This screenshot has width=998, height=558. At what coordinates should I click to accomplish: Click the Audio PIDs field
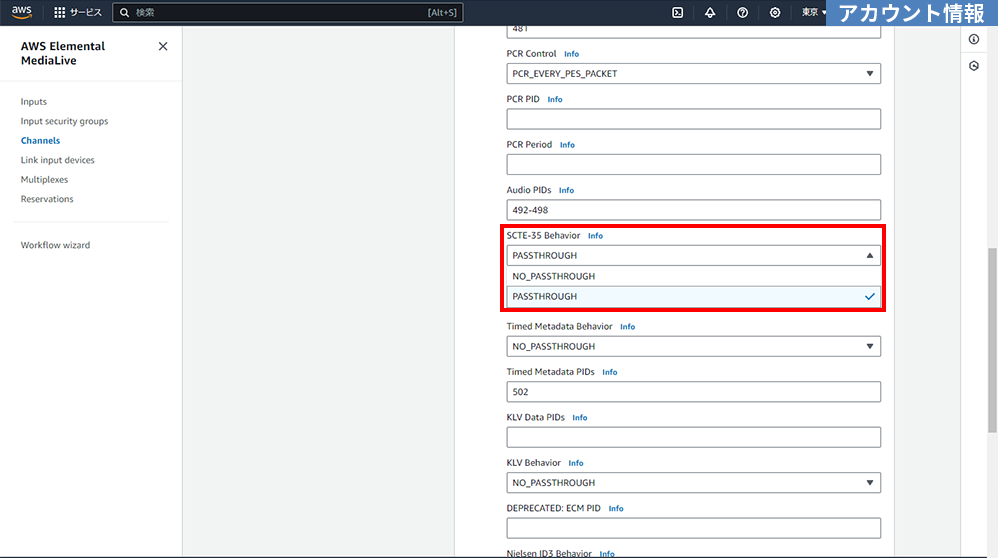point(693,210)
